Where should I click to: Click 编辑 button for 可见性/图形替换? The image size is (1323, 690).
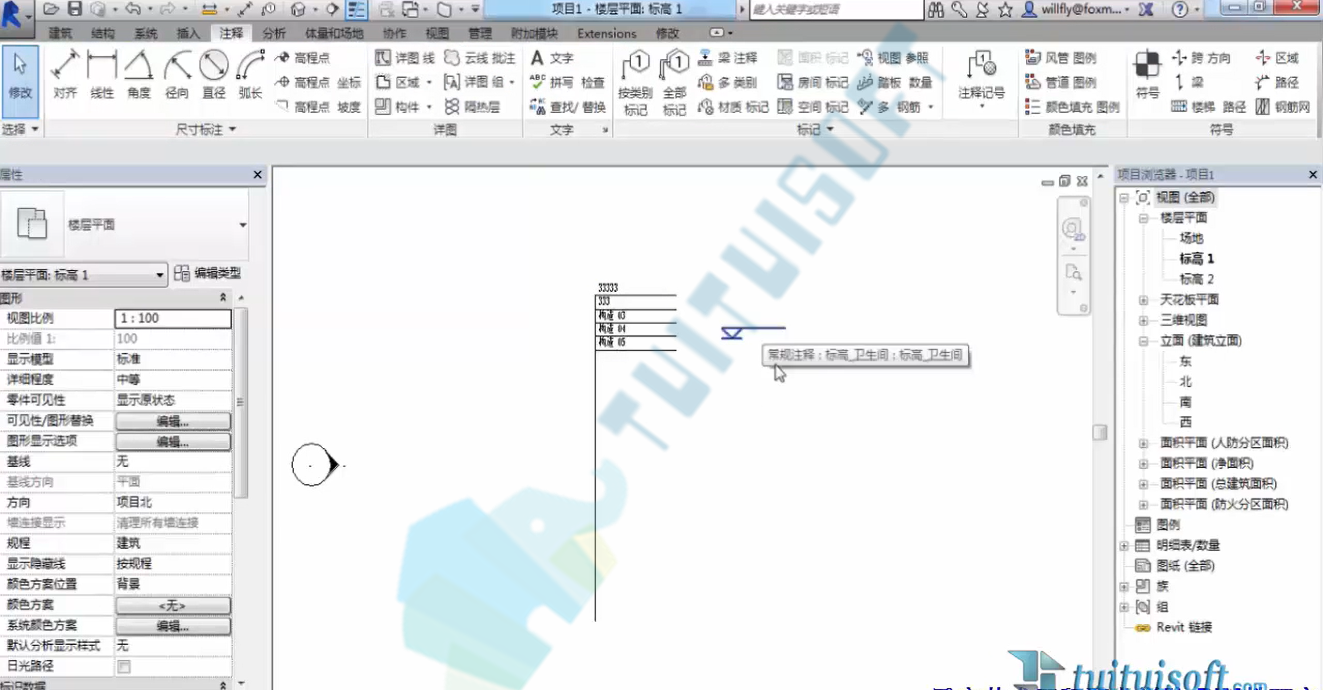coord(173,421)
